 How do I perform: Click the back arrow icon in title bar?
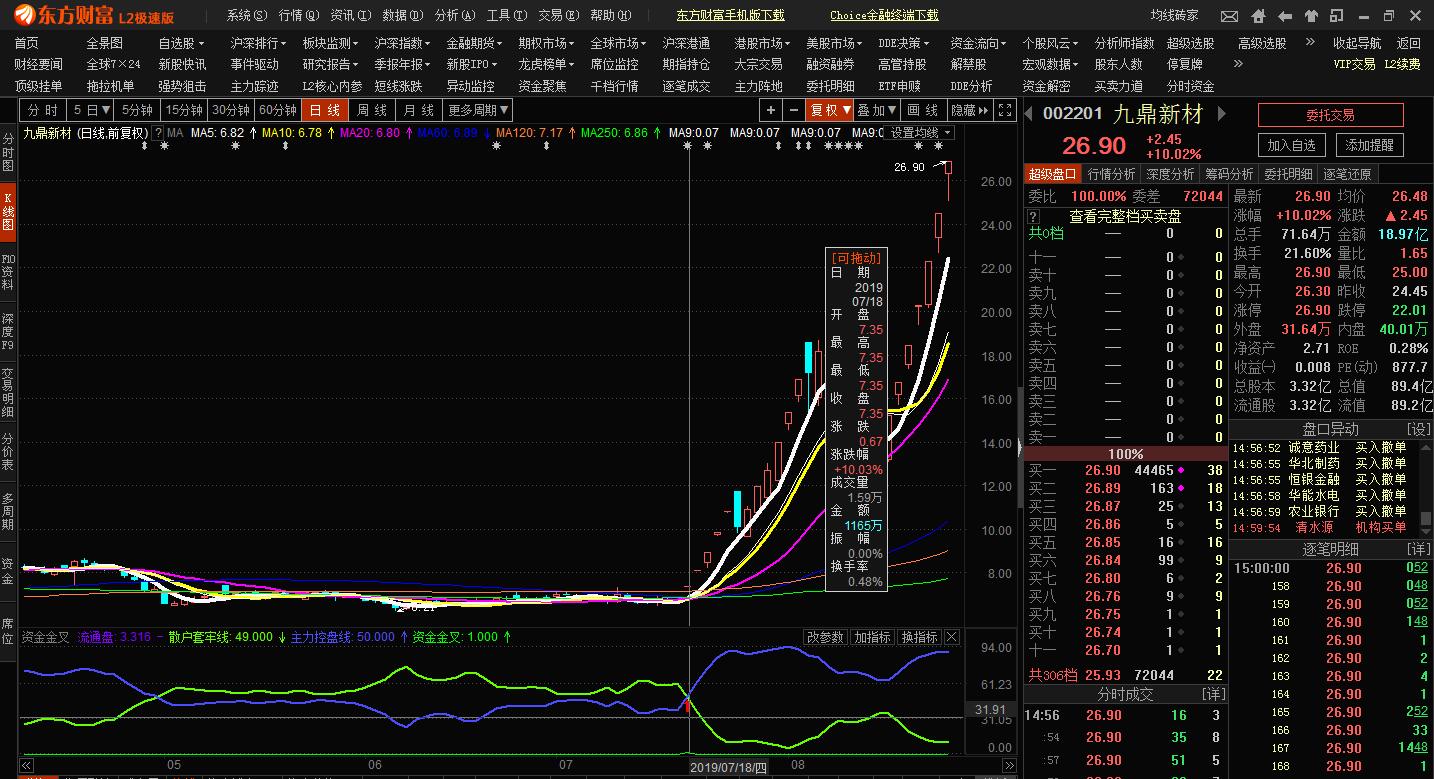coord(1285,16)
